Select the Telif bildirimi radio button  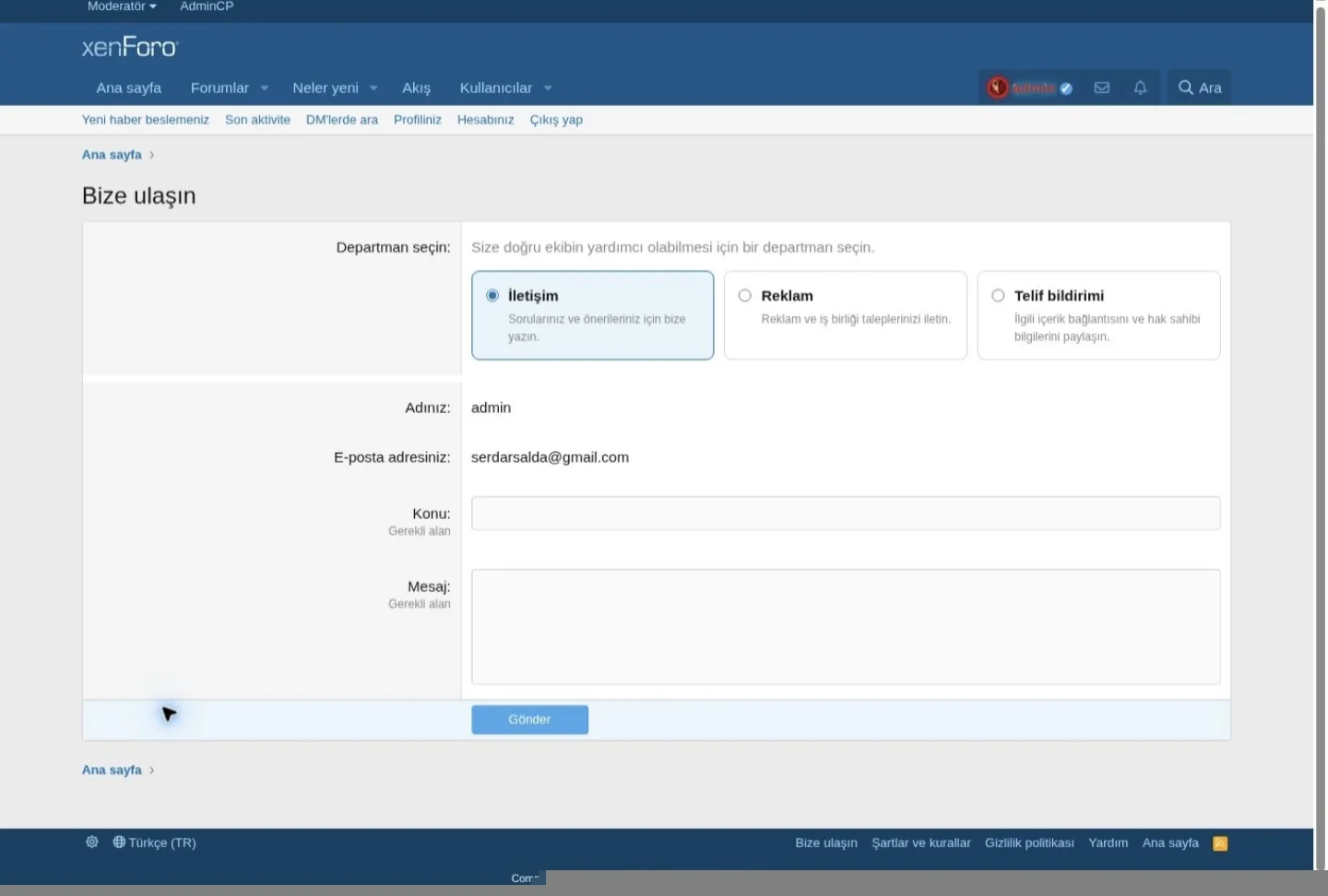(998, 296)
